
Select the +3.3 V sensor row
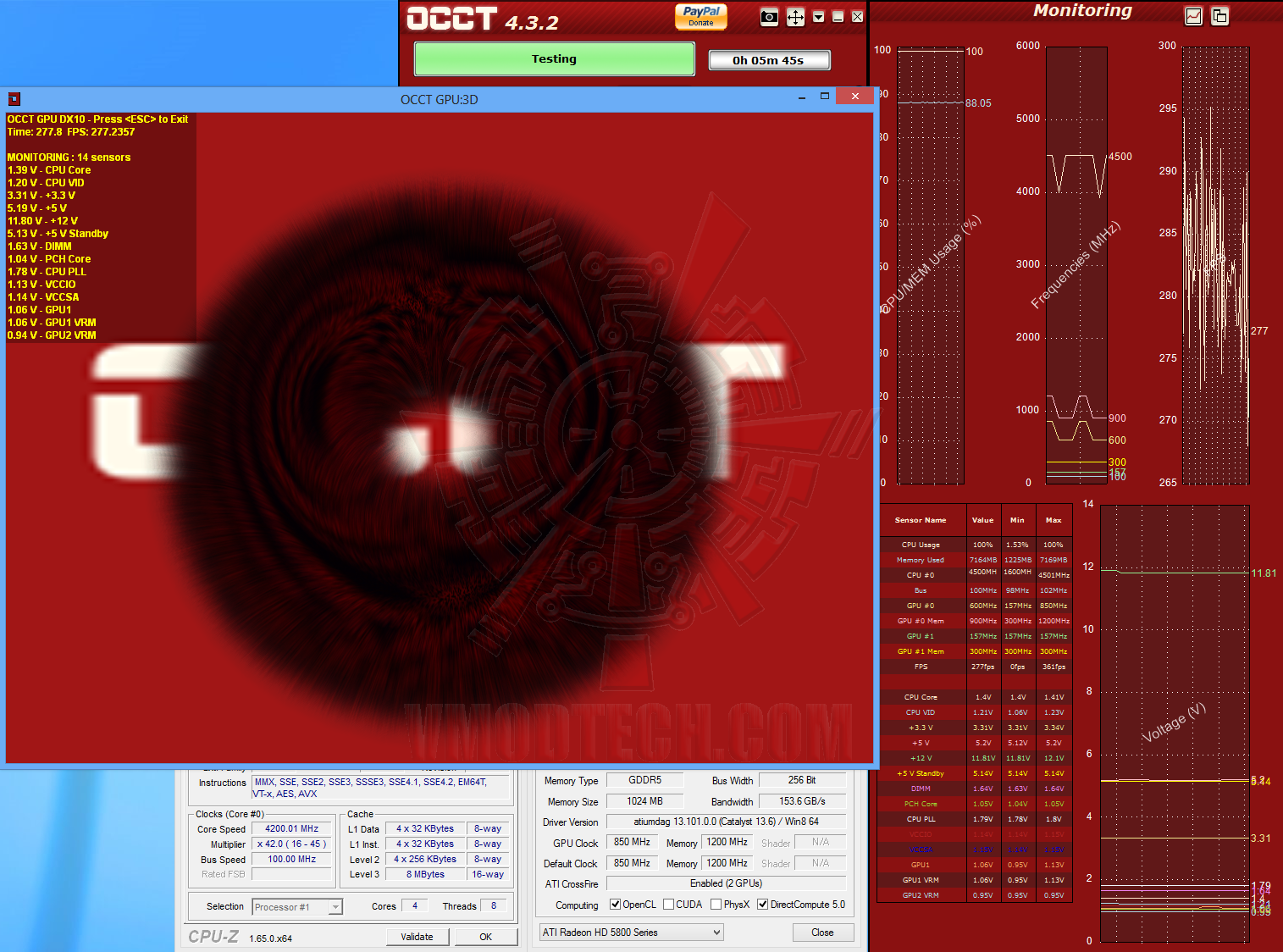pyautogui.click(x=976, y=728)
